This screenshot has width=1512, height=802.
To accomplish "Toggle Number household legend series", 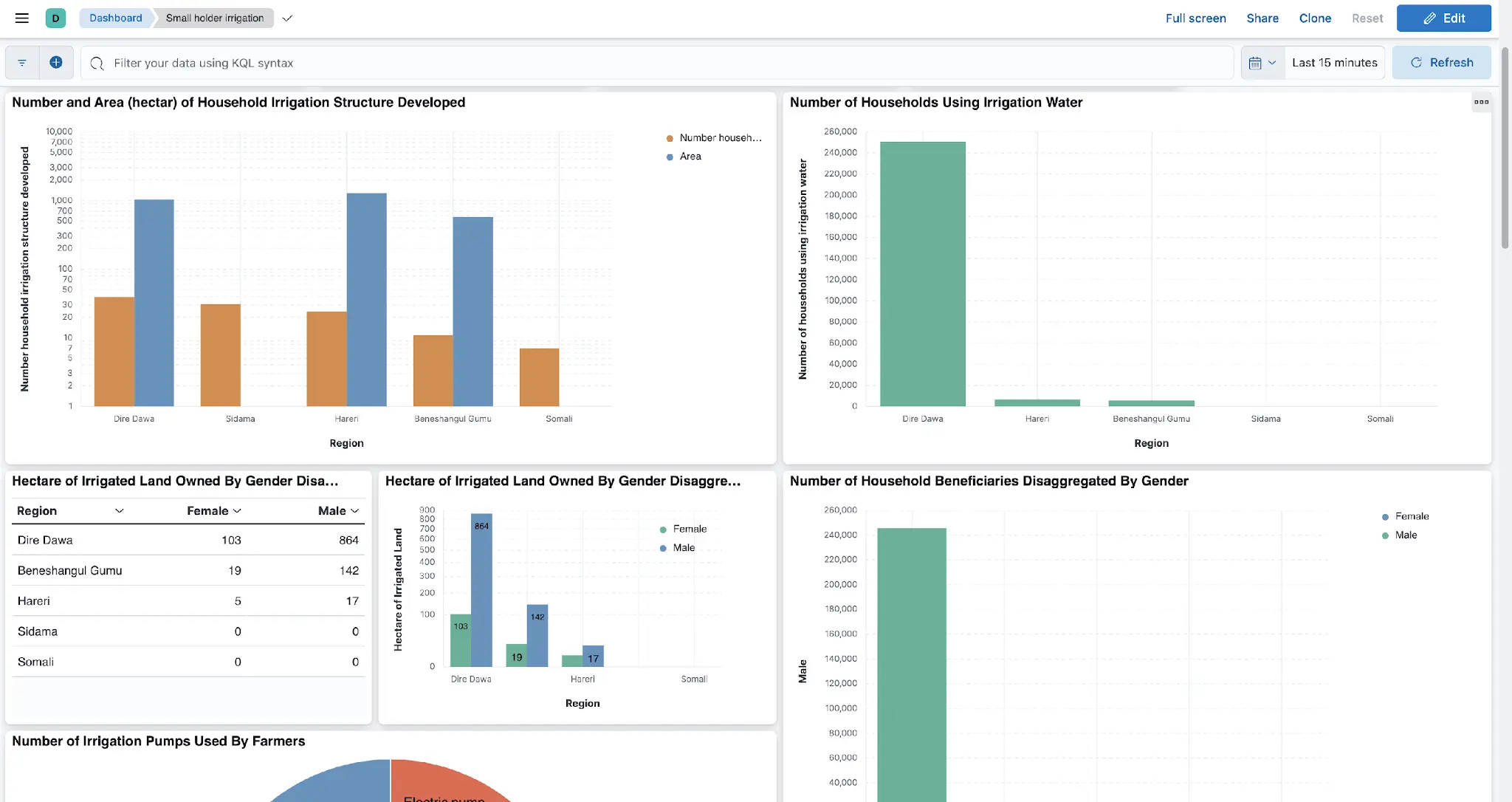I will tap(719, 138).
